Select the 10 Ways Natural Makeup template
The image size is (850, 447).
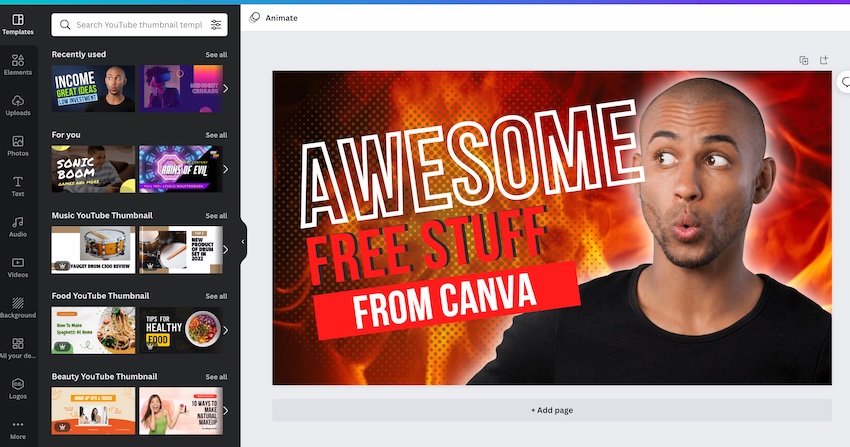coord(181,411)
